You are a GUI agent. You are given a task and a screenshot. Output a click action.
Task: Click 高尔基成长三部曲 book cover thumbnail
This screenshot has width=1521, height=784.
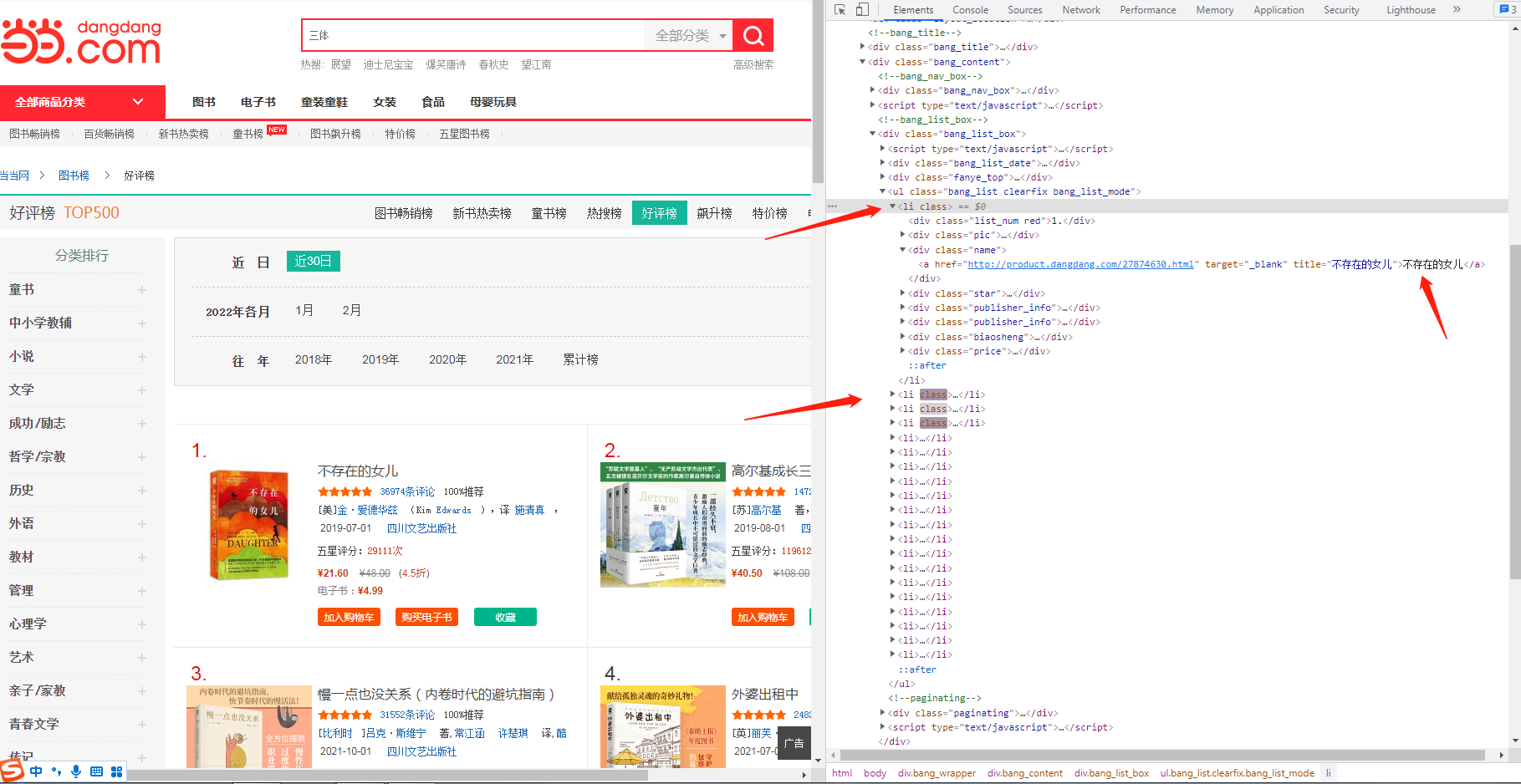[663, 525]
